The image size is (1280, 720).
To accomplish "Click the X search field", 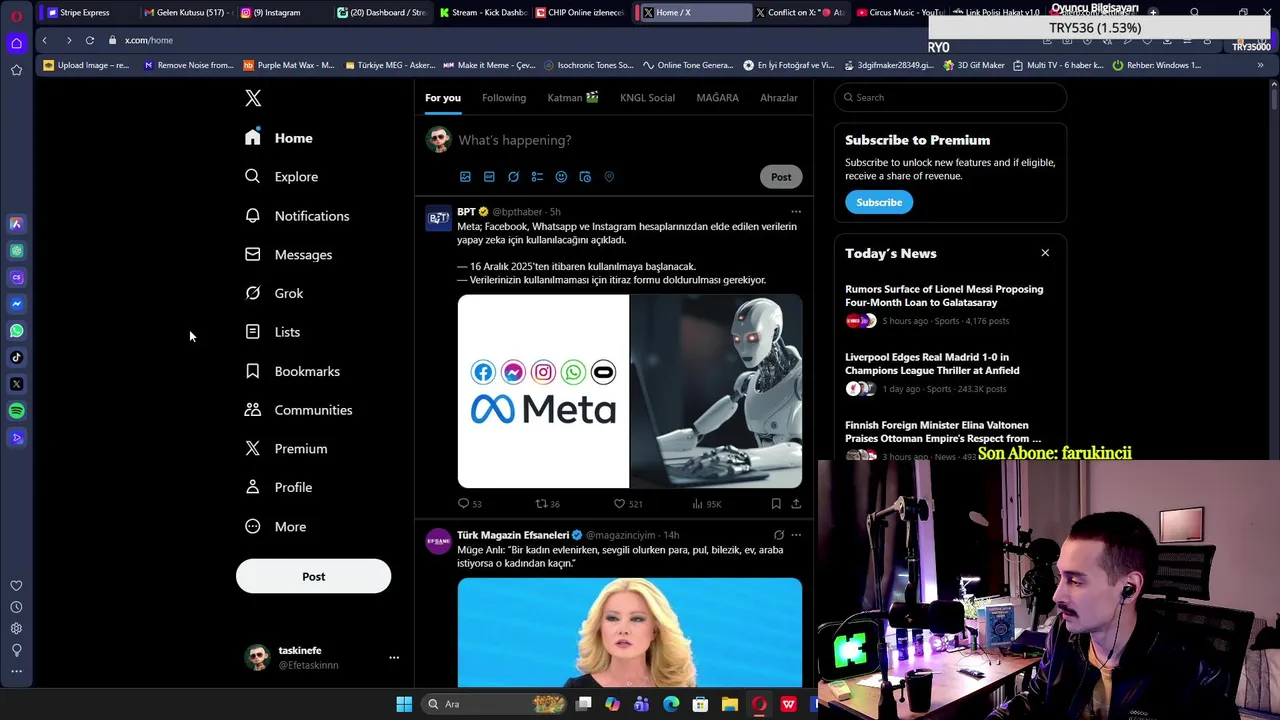I will pyautogui.click(x=950, y=98).
